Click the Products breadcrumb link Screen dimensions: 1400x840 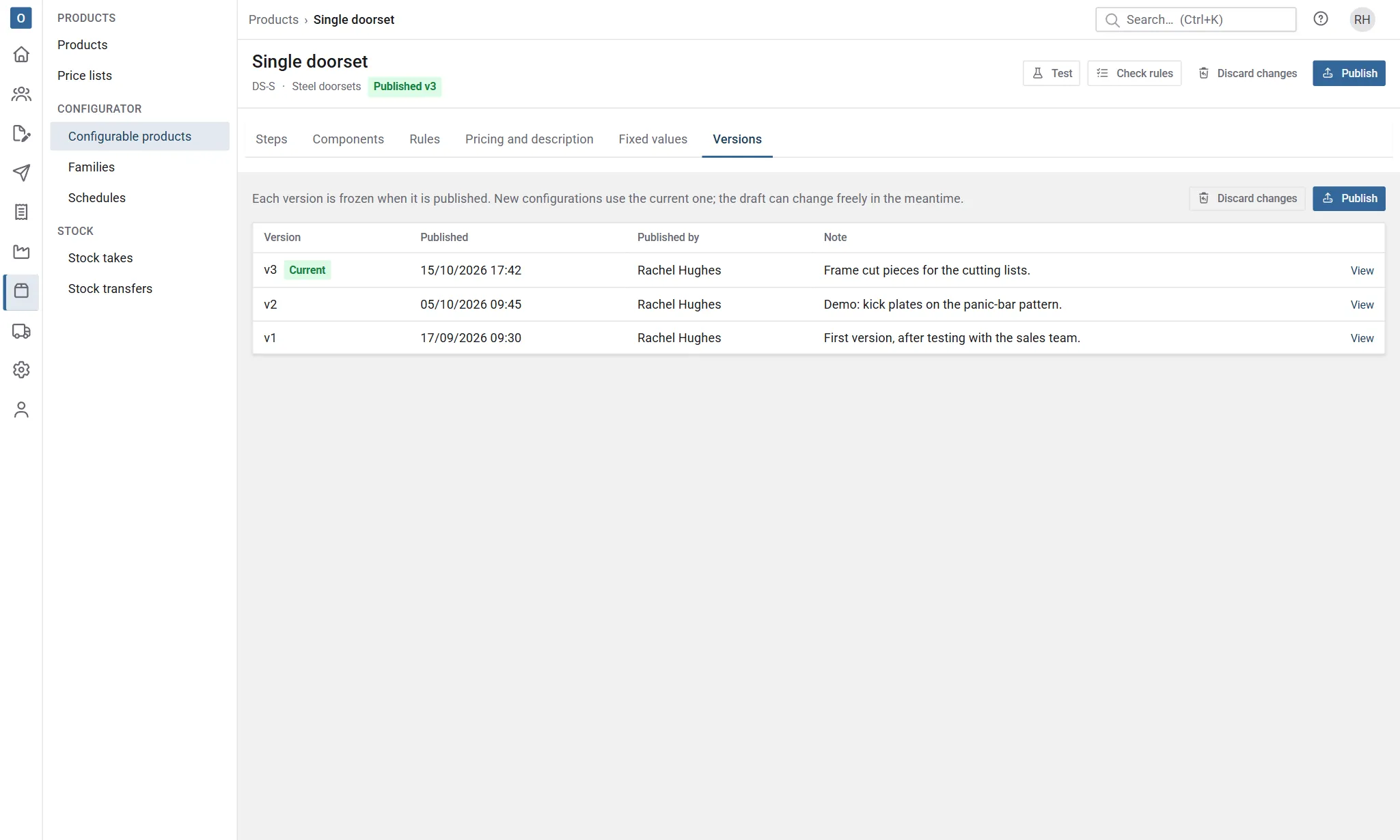[273, 20]
